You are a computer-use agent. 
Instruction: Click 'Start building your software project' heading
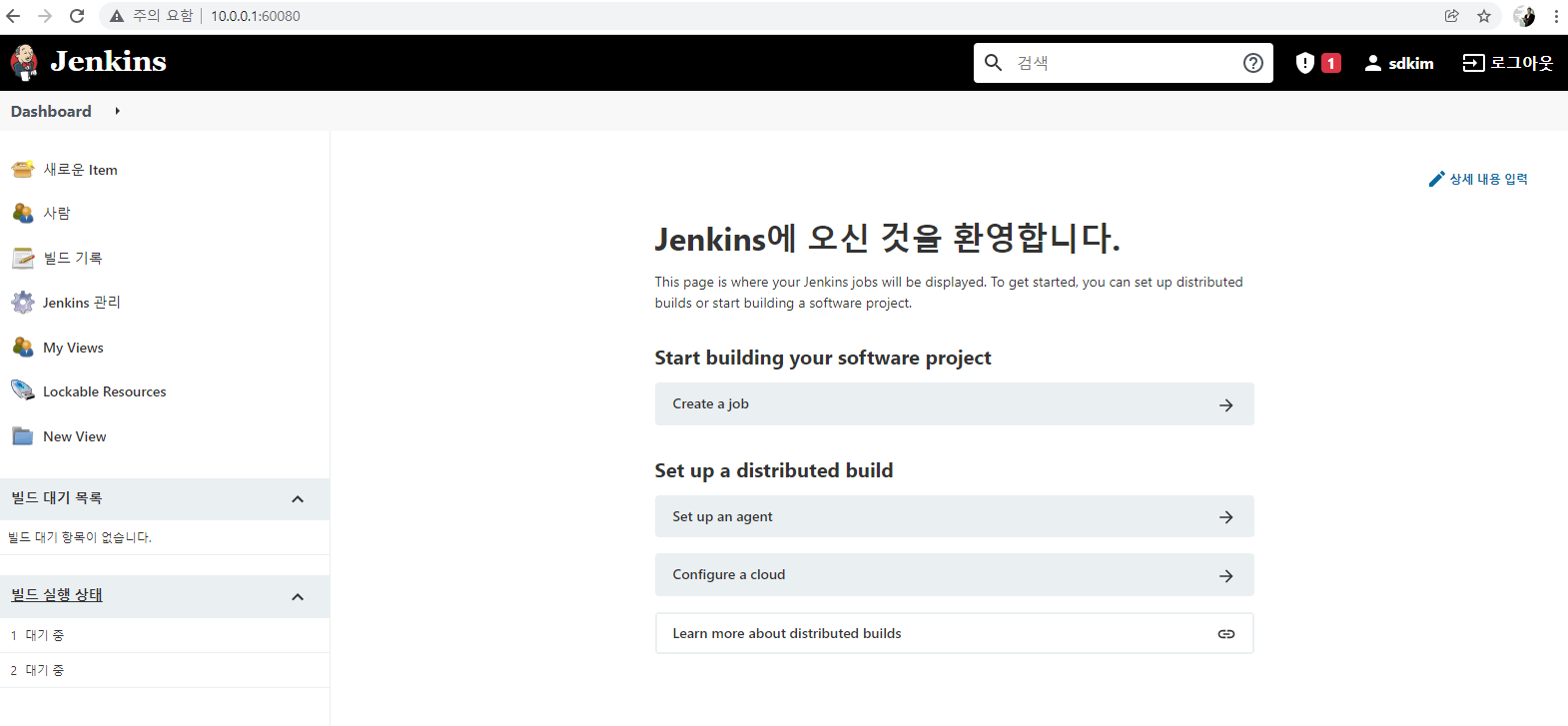(x=823, y=358)
